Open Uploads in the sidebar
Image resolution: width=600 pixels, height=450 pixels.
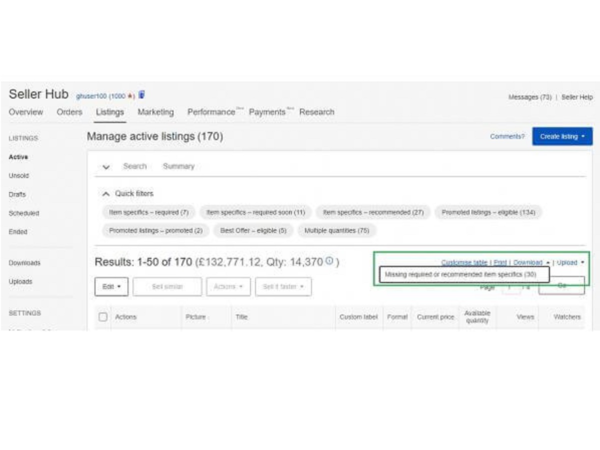[x=21, y=282]
